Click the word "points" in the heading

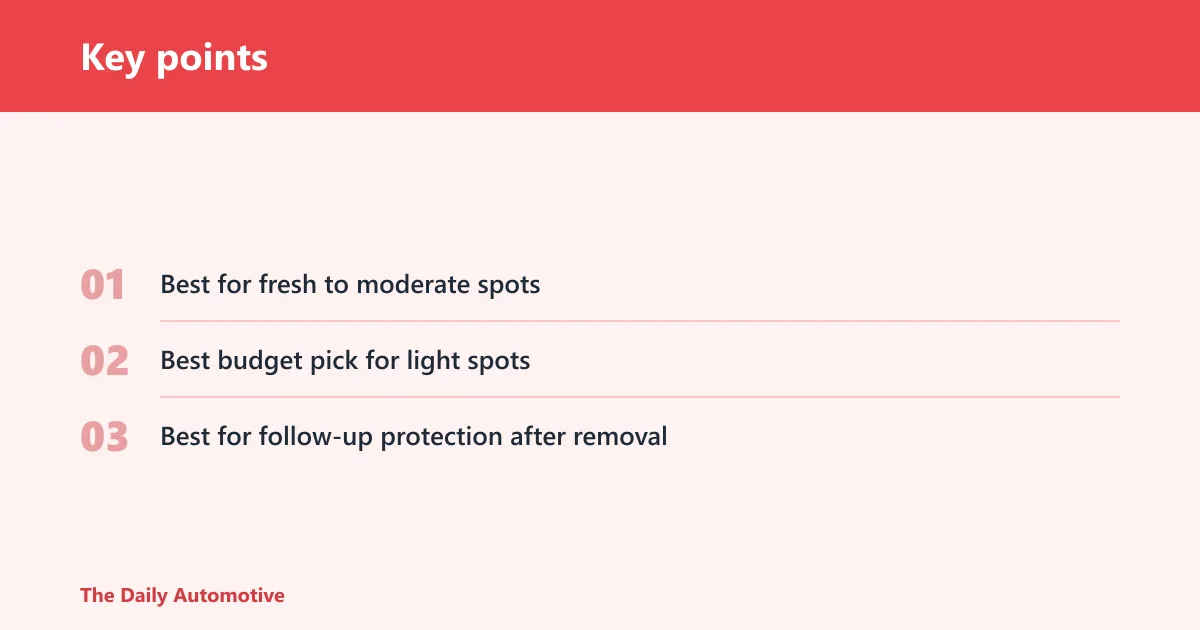[213, 60]
